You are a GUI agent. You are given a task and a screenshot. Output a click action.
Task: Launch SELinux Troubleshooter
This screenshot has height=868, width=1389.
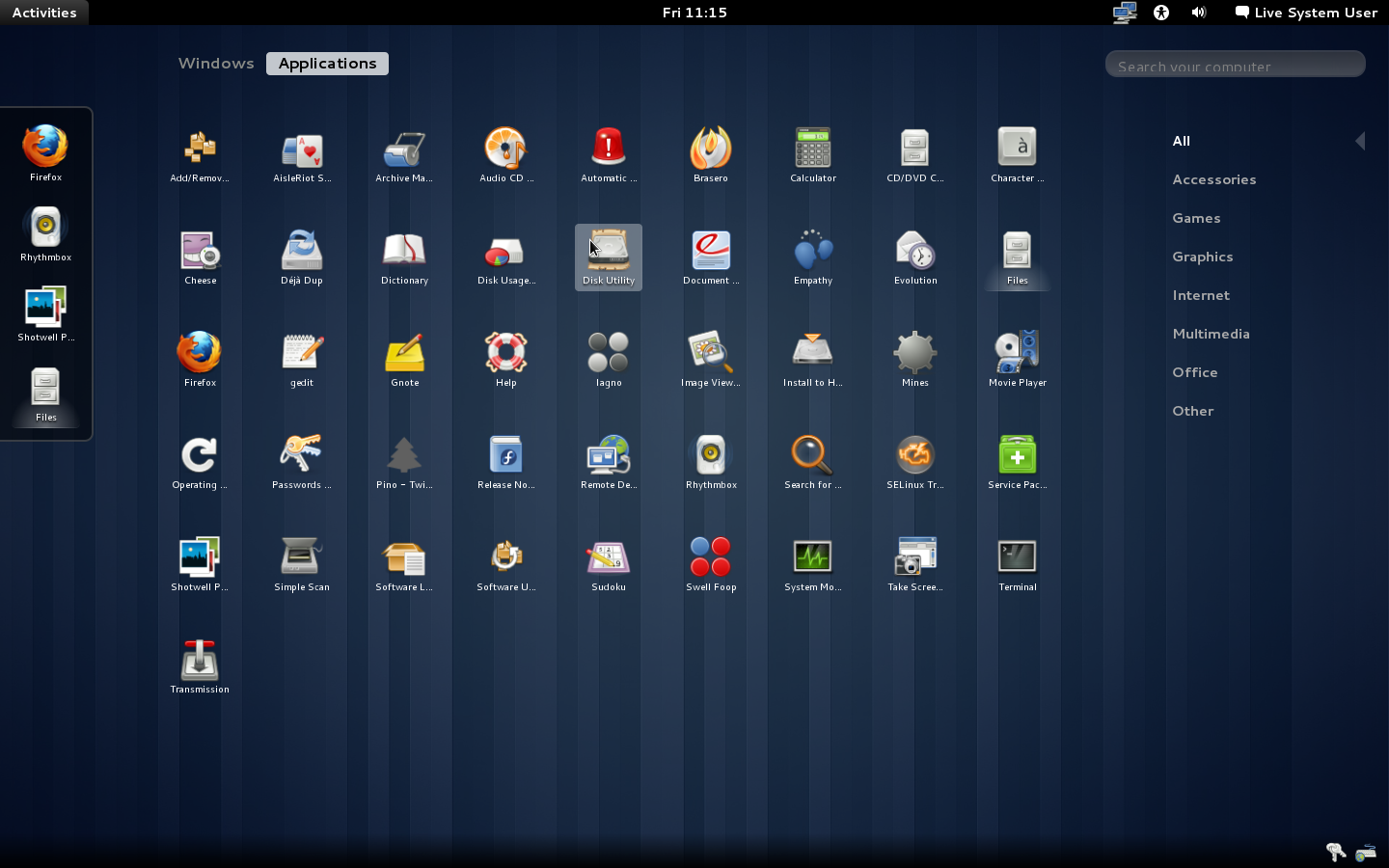915,463
